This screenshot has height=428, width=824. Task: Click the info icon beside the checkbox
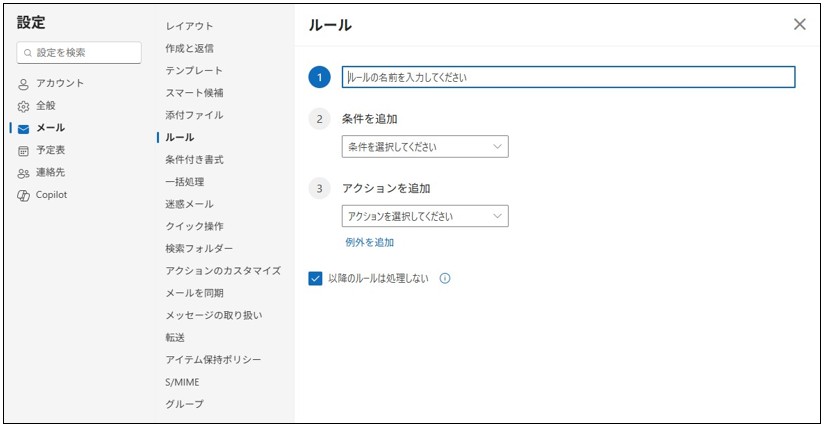pyautogui.click(x=445, y=279)
